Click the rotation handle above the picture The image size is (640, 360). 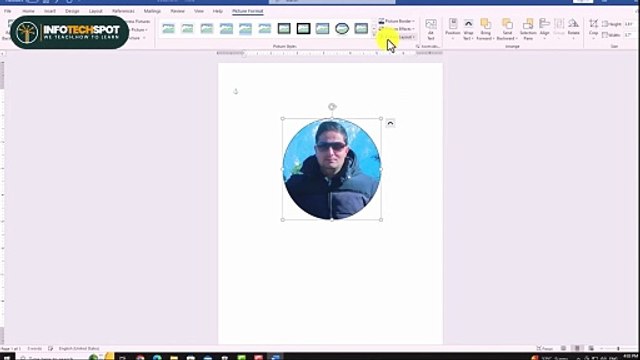coord(332,107)
